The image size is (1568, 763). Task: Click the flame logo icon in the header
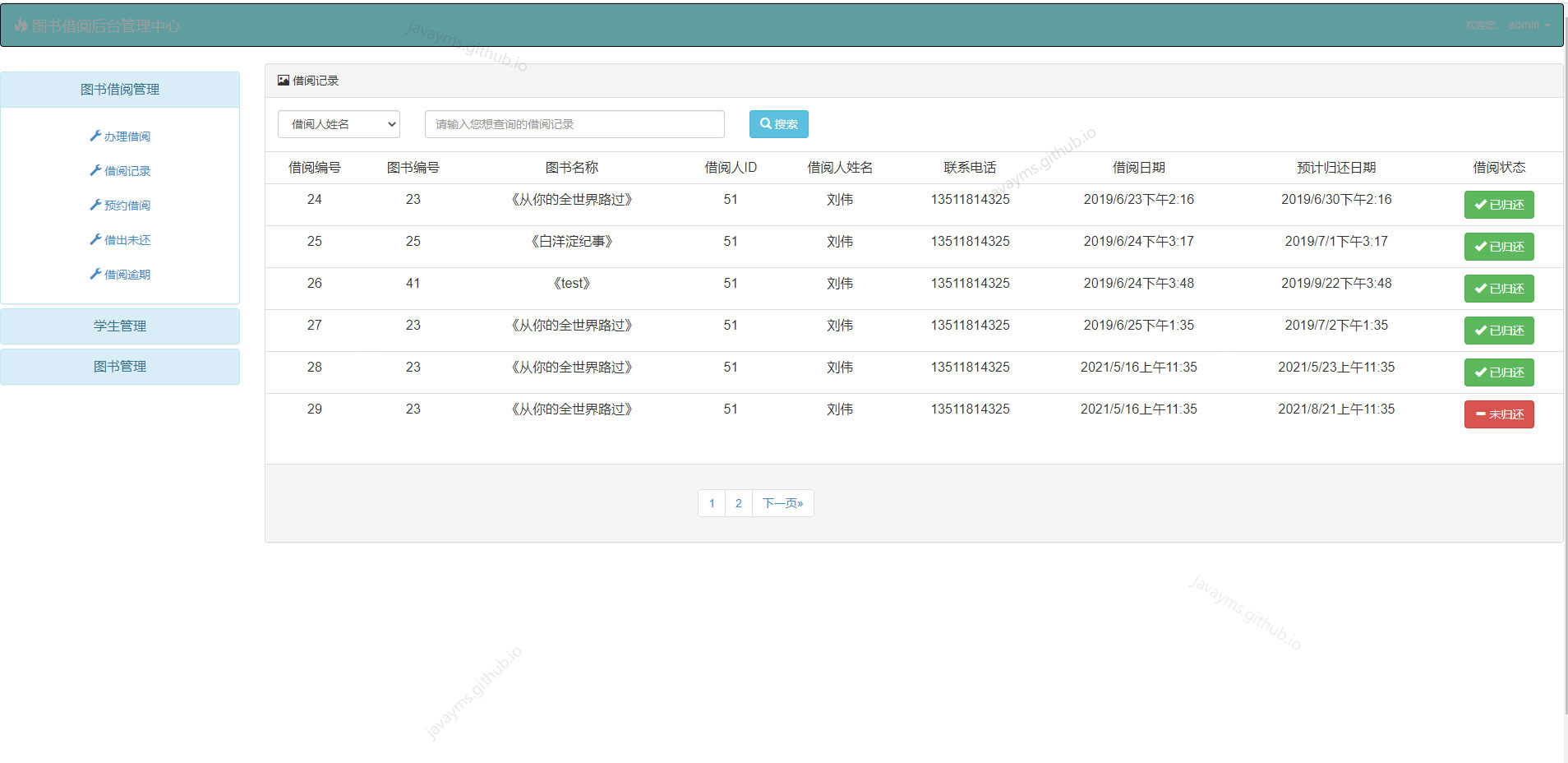(x=20, y=25)
